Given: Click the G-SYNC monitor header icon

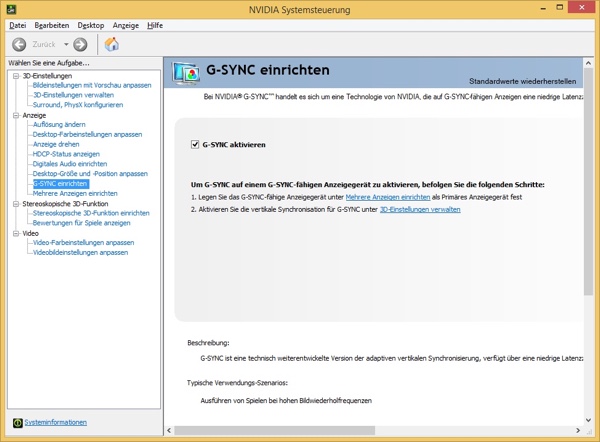Looking at the screenshot, I should click(186, 73).
